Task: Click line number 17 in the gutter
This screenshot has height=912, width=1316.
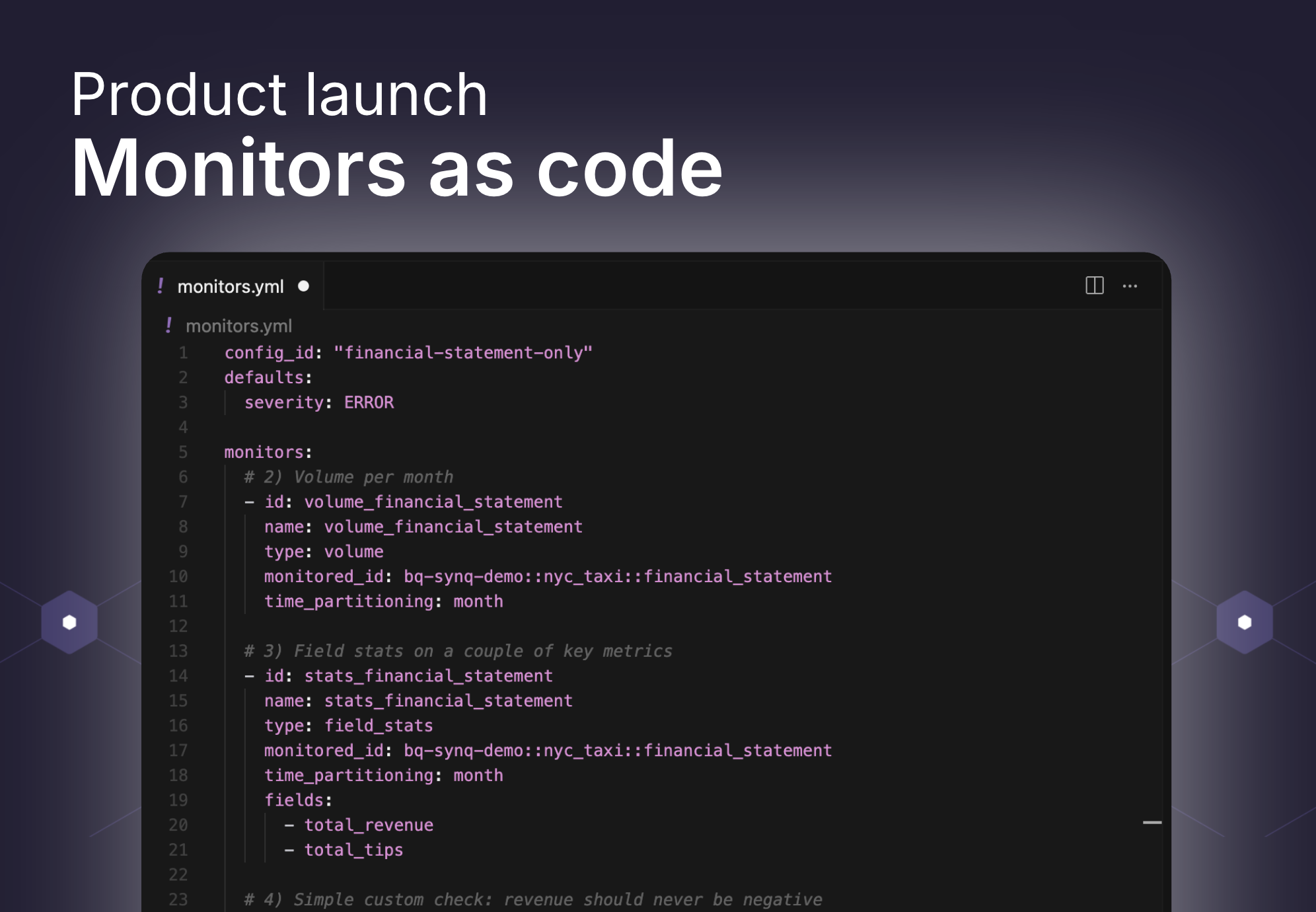Action: tap(178, 750)
